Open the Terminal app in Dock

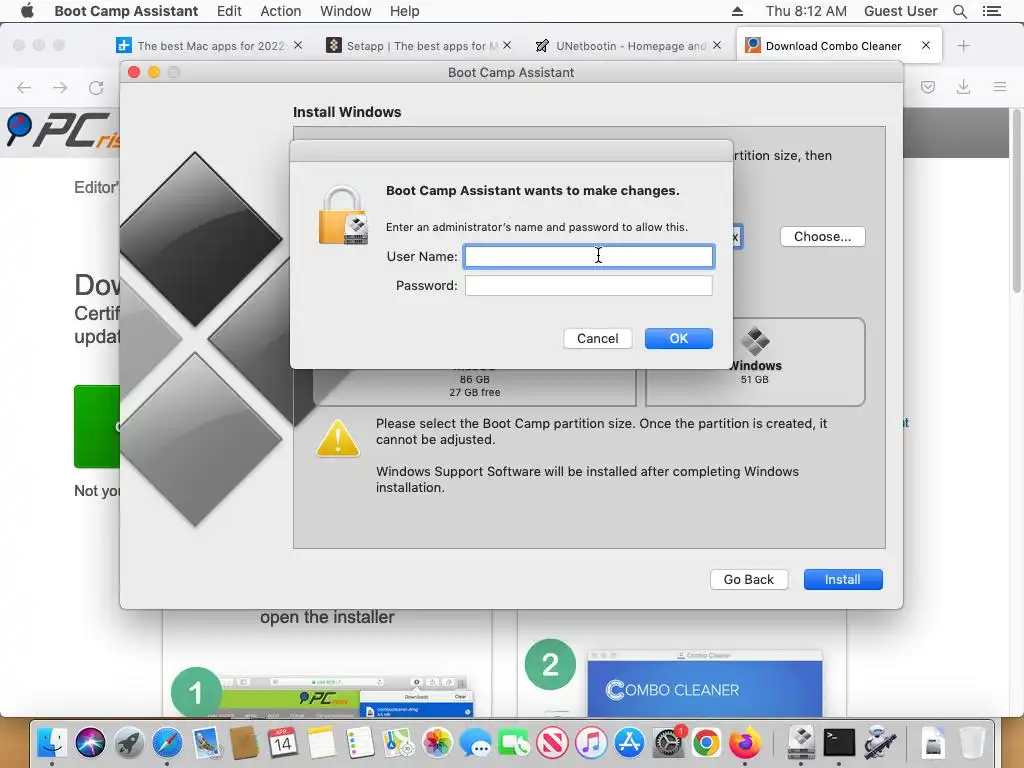(x=839, y=743)
